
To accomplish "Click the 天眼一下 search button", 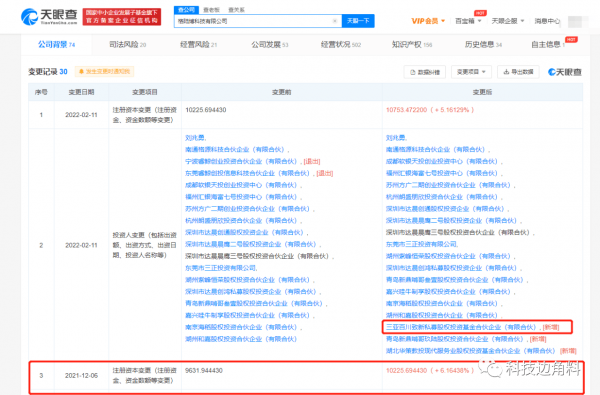I will click(x=358, y=21).
